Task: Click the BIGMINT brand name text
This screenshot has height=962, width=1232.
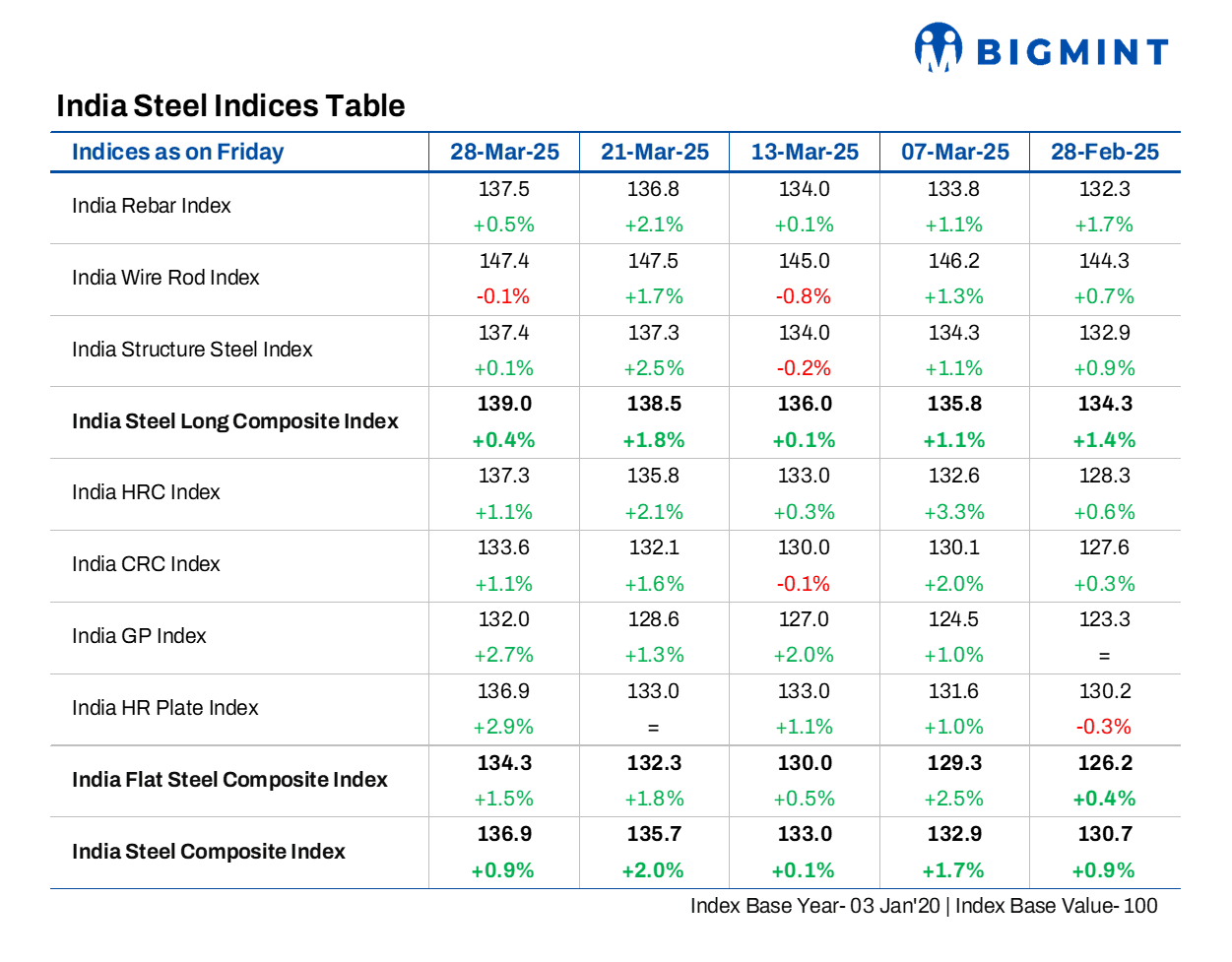Action: click(x=1071, y=52)
